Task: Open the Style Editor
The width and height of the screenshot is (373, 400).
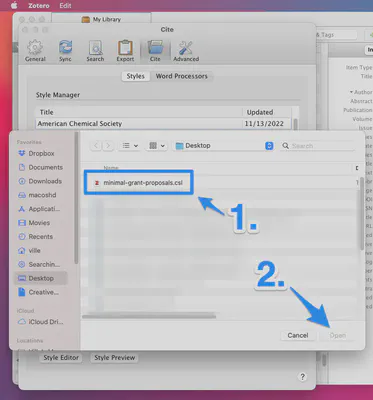Action: [x=61, y=358]
